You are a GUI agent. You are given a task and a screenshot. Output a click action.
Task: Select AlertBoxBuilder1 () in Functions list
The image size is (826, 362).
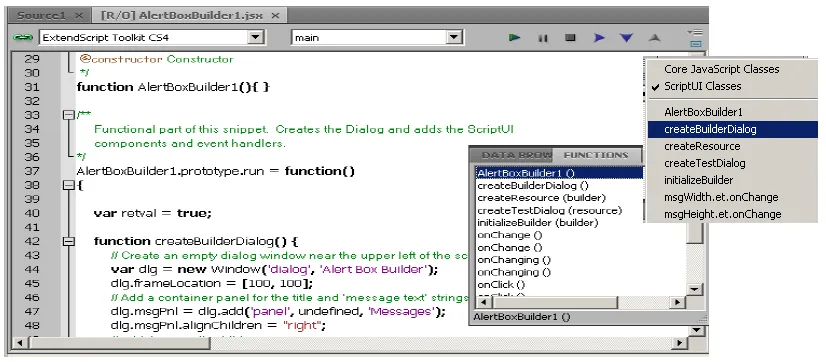(559, 173)
